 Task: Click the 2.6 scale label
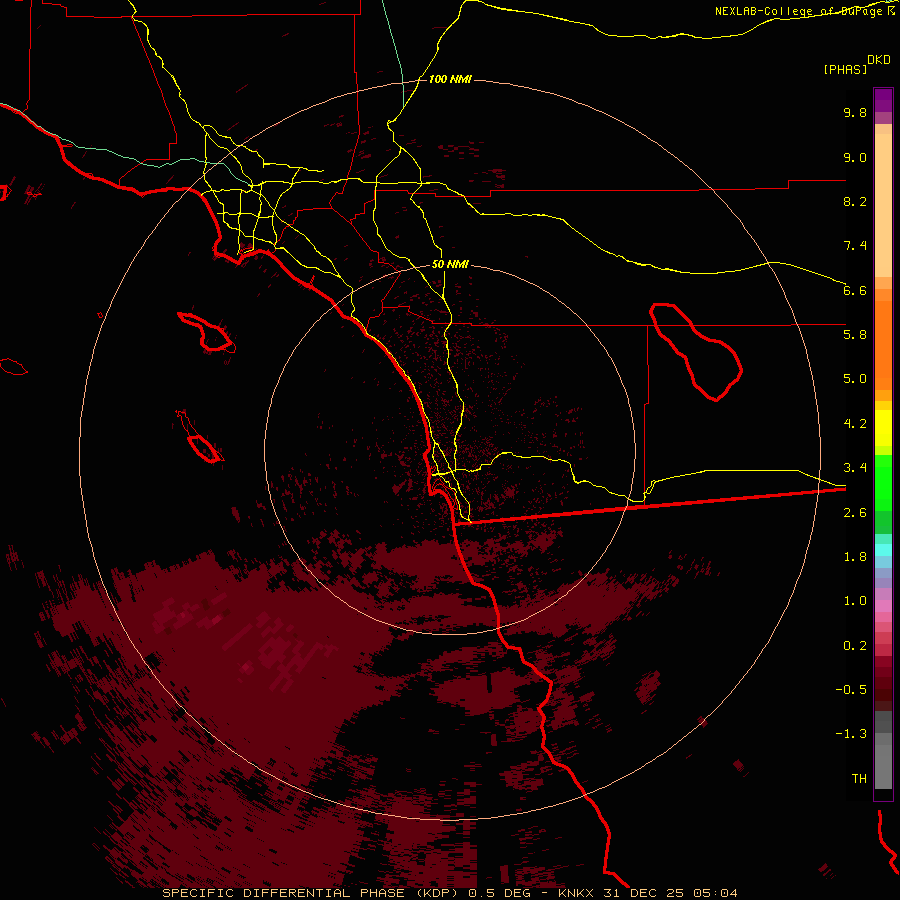coord(855,513)
